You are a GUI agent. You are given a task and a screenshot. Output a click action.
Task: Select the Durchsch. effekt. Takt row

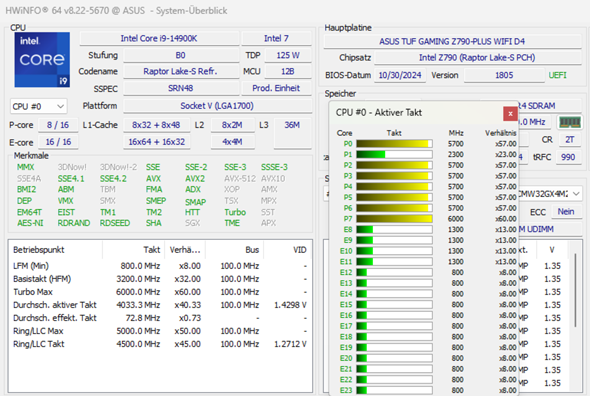pyautogui.click(x=160, y=318)
